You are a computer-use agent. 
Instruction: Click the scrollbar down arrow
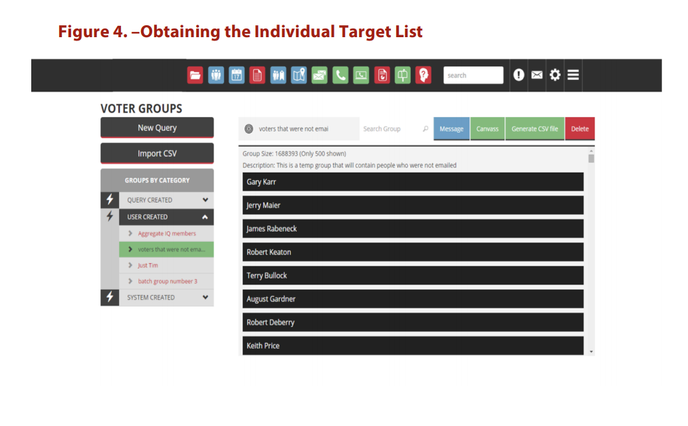pos(591,351)
